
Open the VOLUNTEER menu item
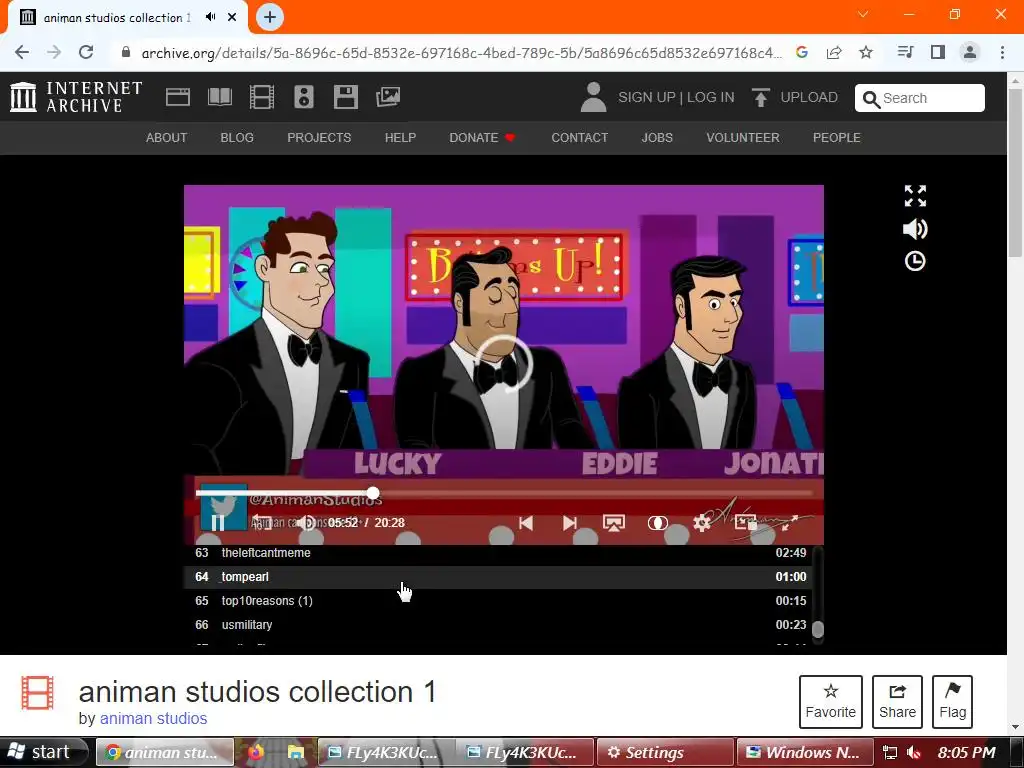pyautogui.click(x=743, y=138)
